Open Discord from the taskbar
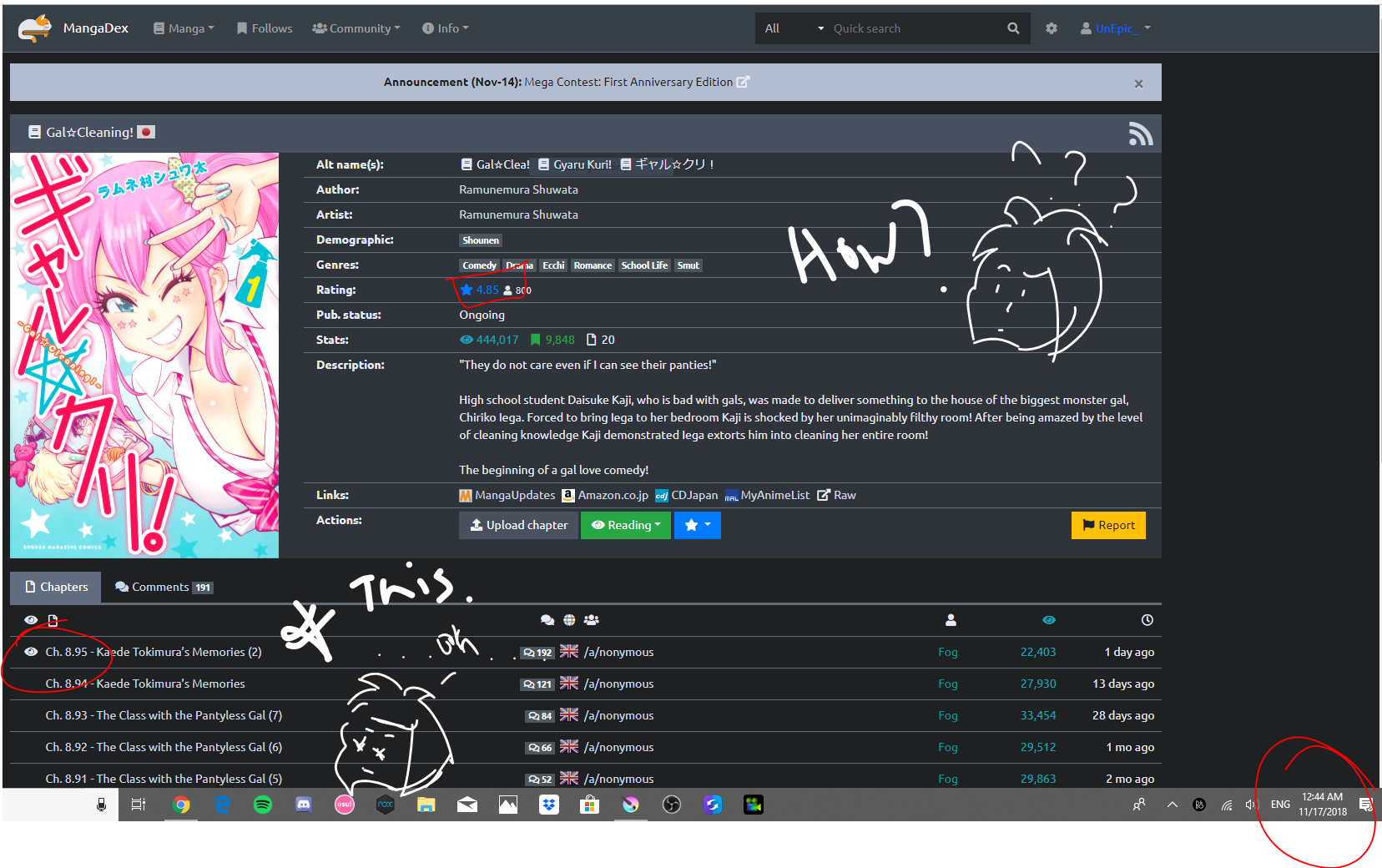This screenshot has width=1382, height=868. pos(304,805)
